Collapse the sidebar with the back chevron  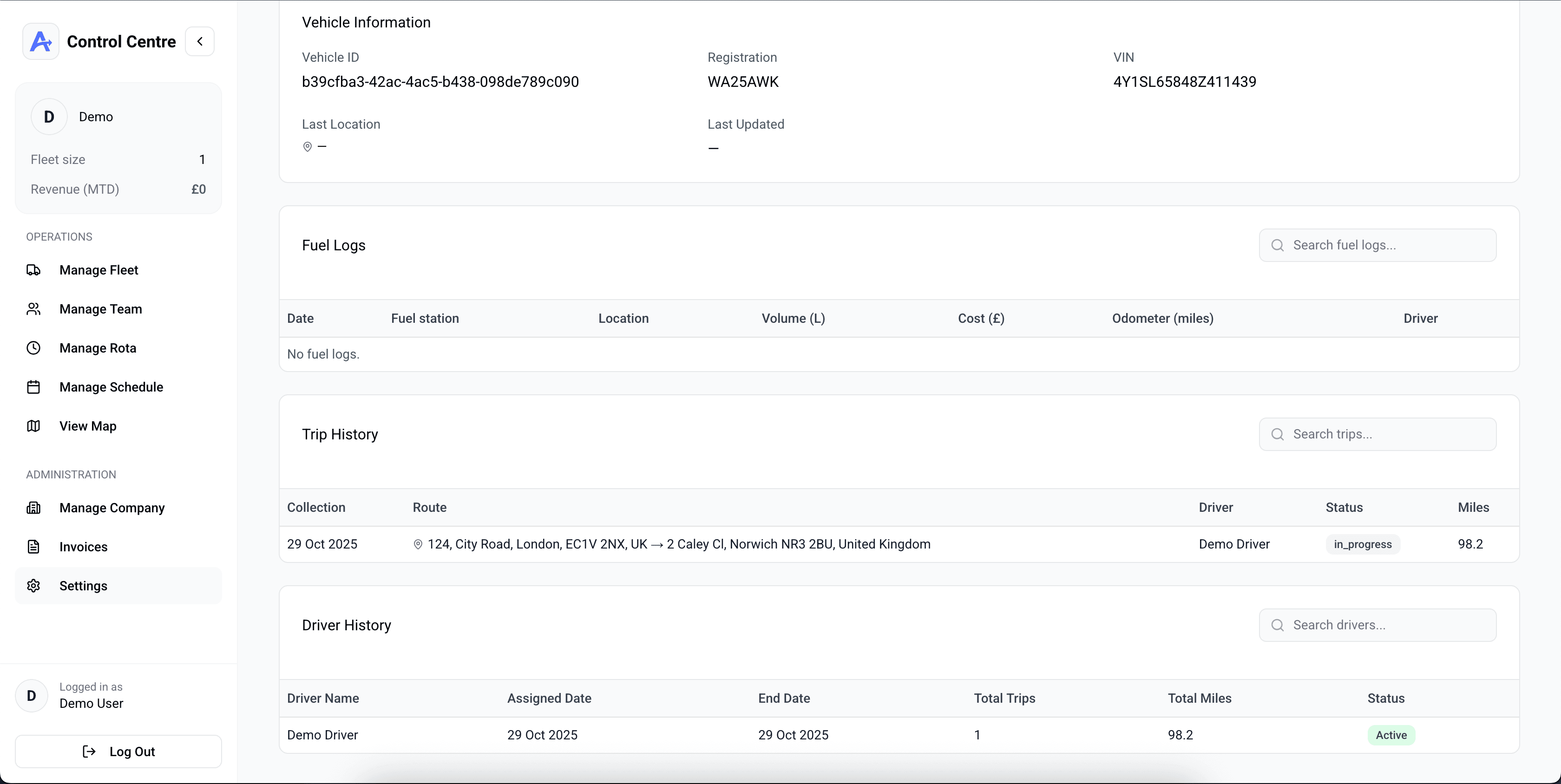point(200,41)
